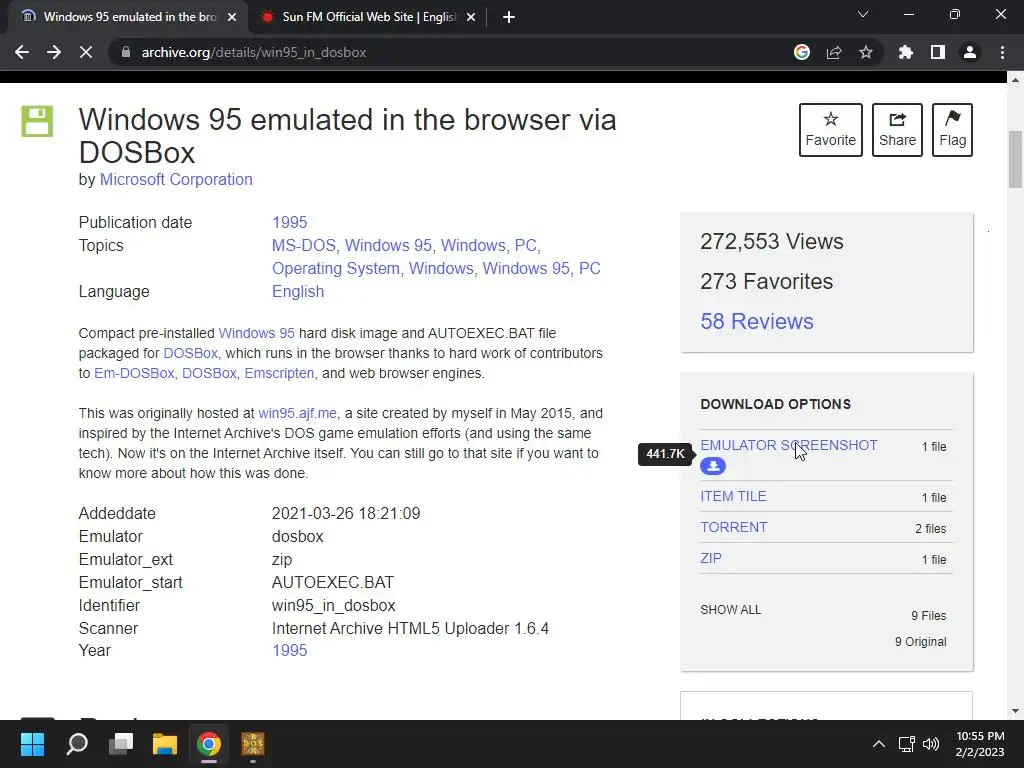Open the tab search chevron
The height and width of the screenshot is (768, 1024).
(x=863, y=14)
